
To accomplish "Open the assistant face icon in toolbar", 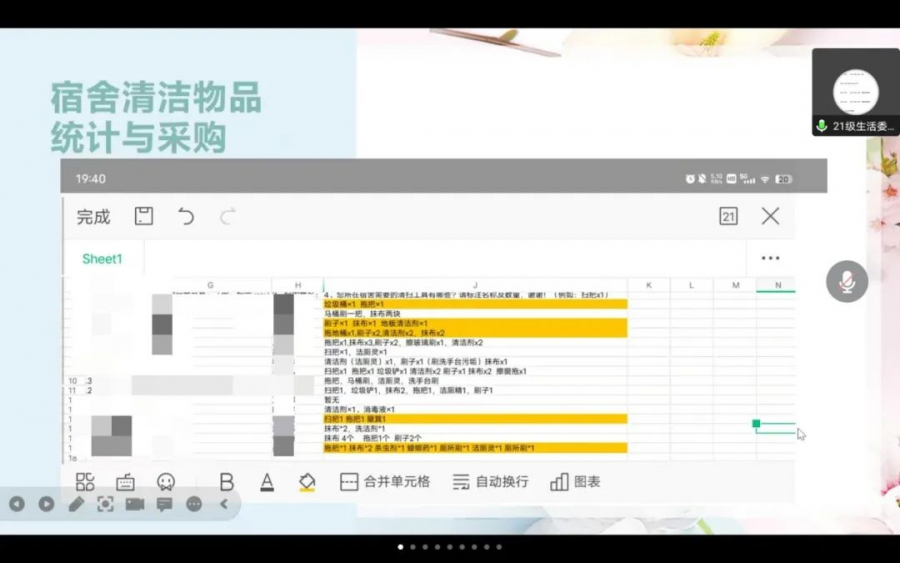I will coord(166,482).
